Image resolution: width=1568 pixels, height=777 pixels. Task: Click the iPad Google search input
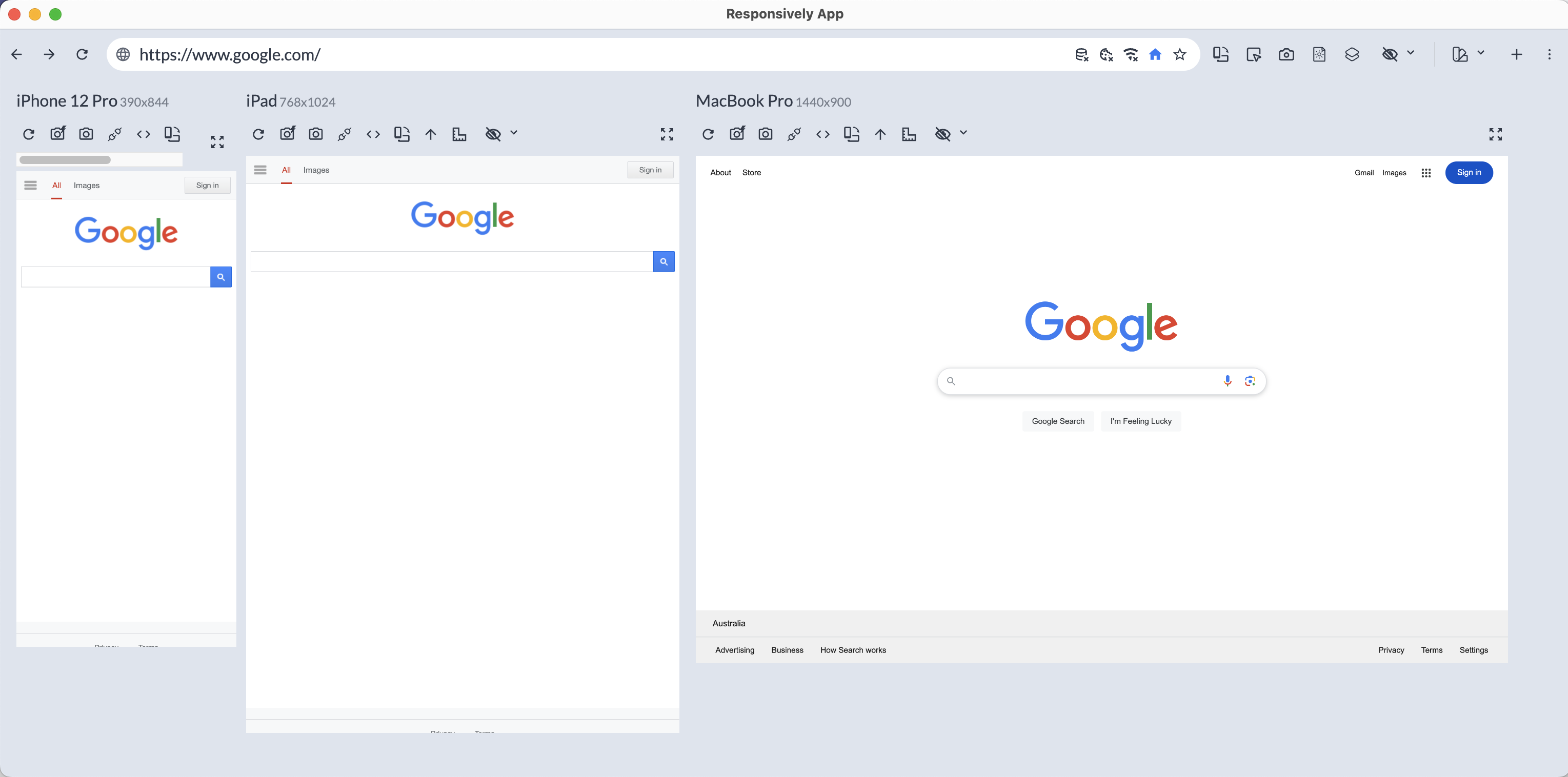click(452, 261)
